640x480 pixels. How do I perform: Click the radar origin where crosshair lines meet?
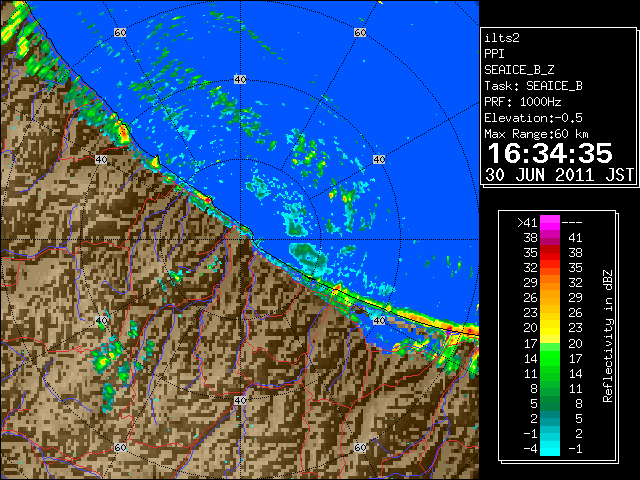coord(240,240)
